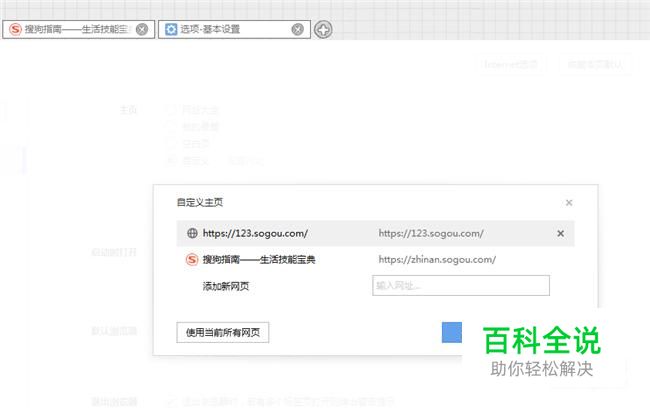Click the blue confirm button in dialog
650x412 pixels.
tap(452, 332)
